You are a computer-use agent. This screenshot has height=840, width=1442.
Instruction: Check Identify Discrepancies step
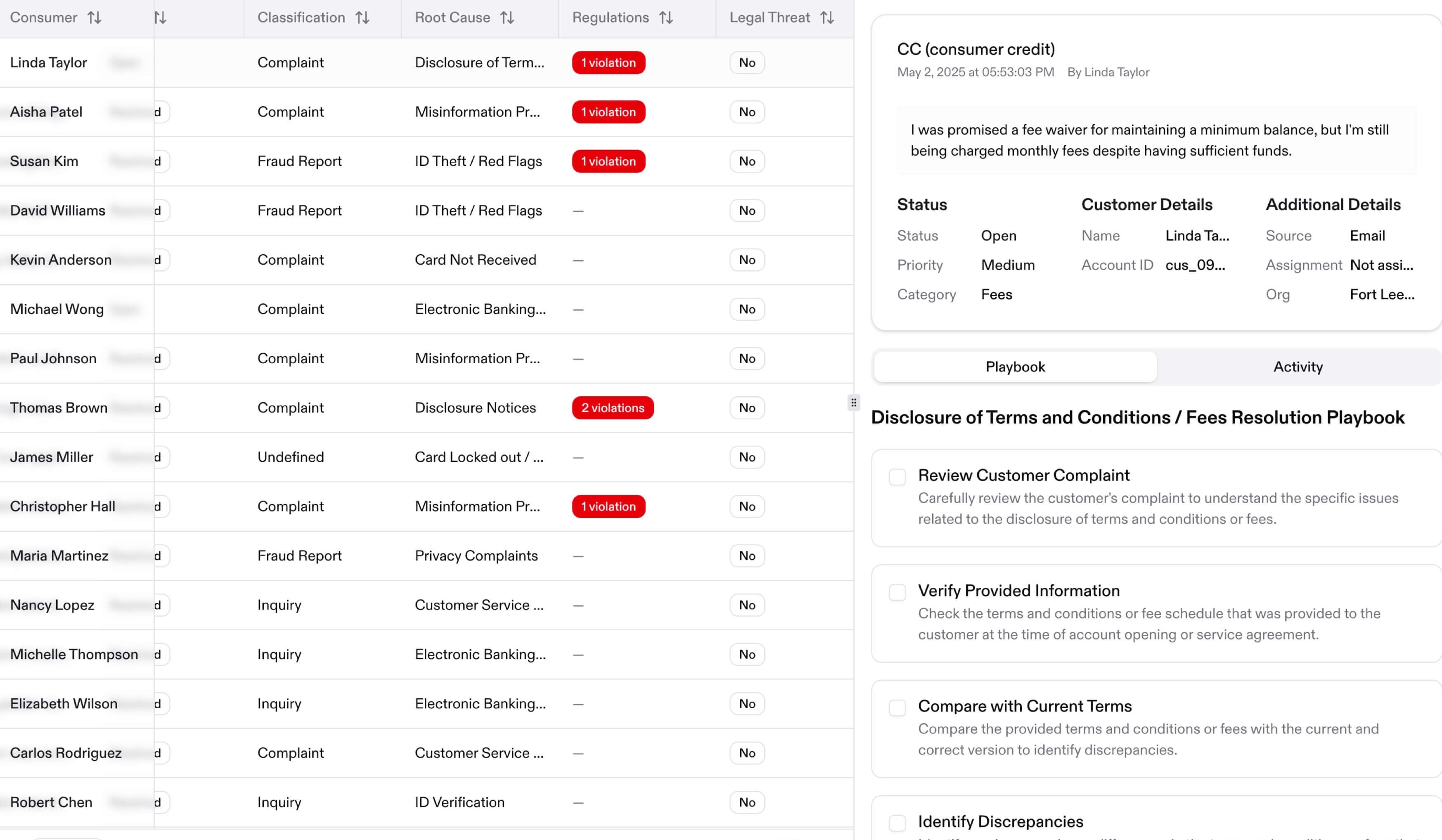click(897, 823)
